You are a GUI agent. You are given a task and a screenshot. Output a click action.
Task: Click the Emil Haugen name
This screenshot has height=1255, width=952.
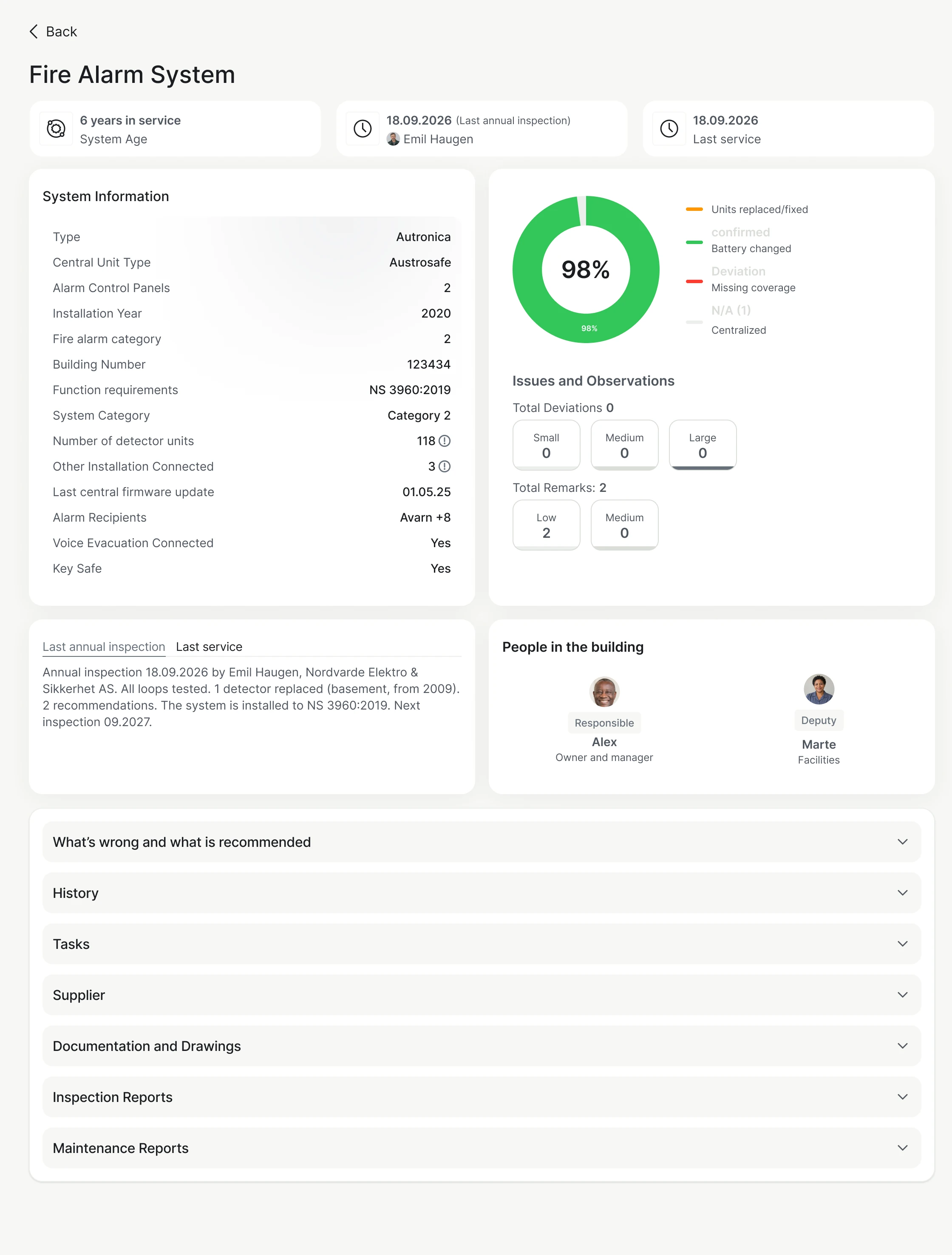tap(438, 139)
